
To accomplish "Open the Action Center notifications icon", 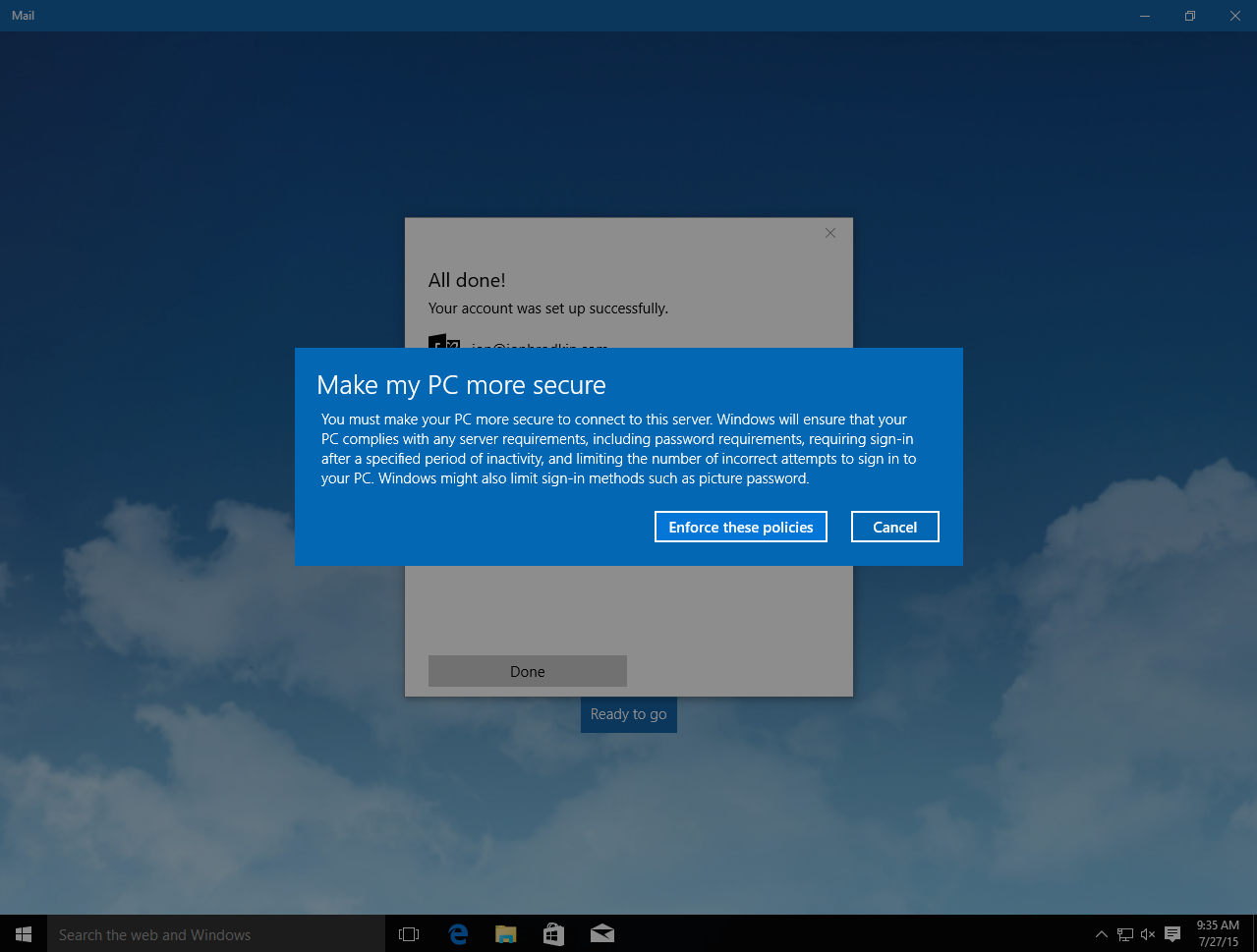I will [x=1172, y=934].
